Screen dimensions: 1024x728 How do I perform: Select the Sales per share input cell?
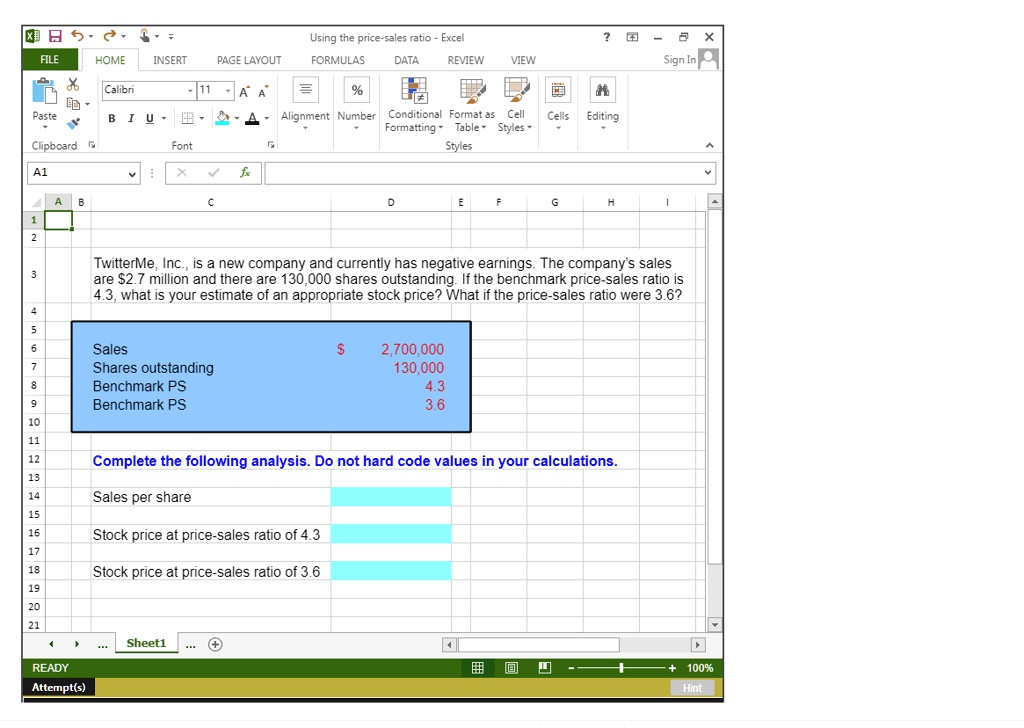(x=391, y=496)
